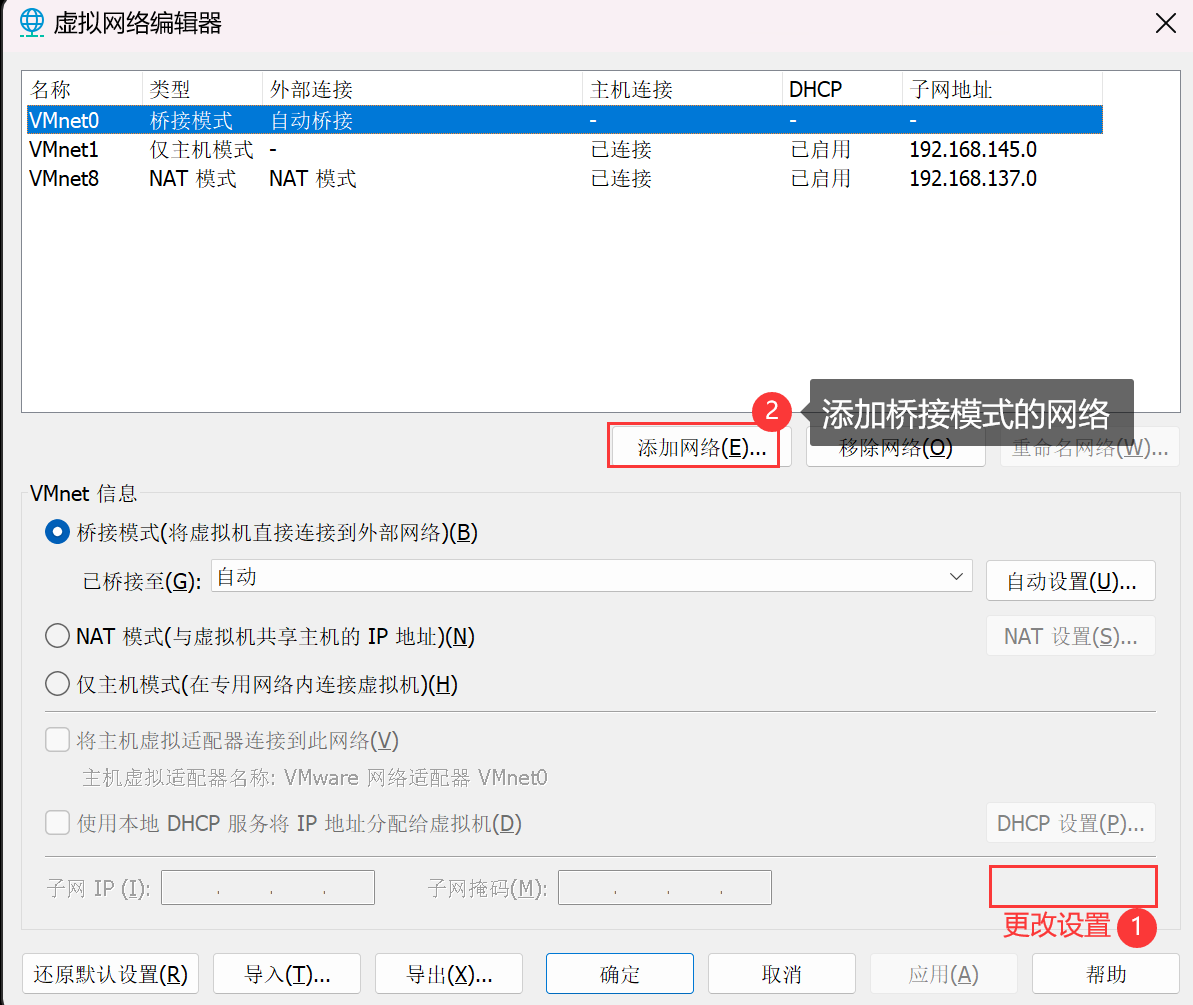Screen dimensions: 1193x1005
Task: Click 已启用 DHCP cell of VMnet1
Action: (x=820, y=149)
